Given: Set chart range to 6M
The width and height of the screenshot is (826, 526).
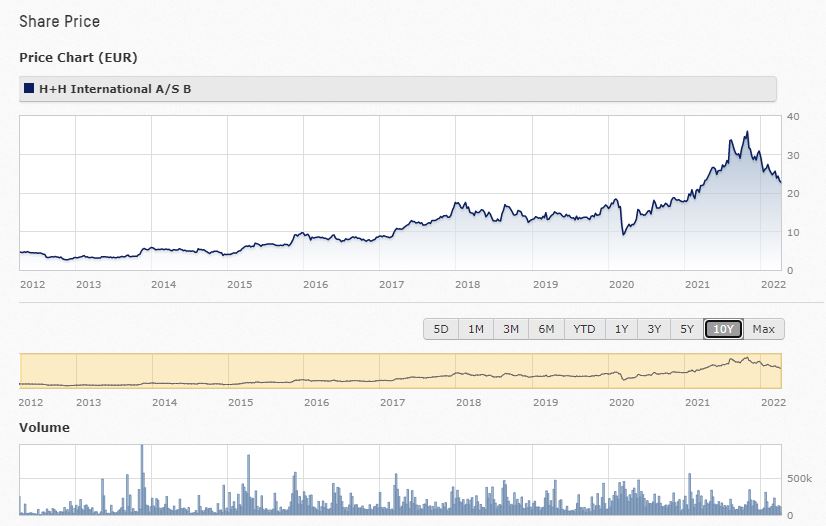Looking at the screenshot, I should 546,329.
